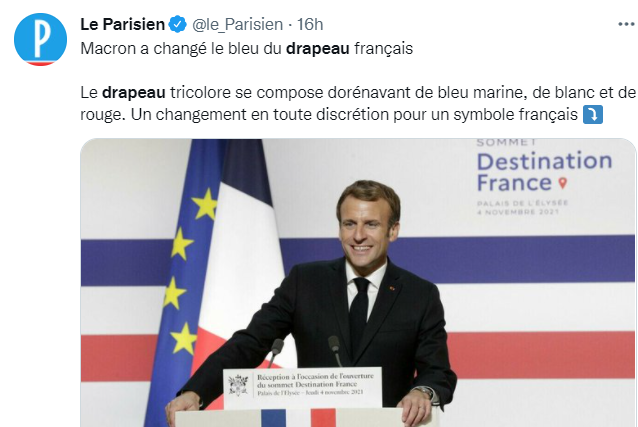
Task: Click the red location pin beside "France"
Action: (562, 183)
